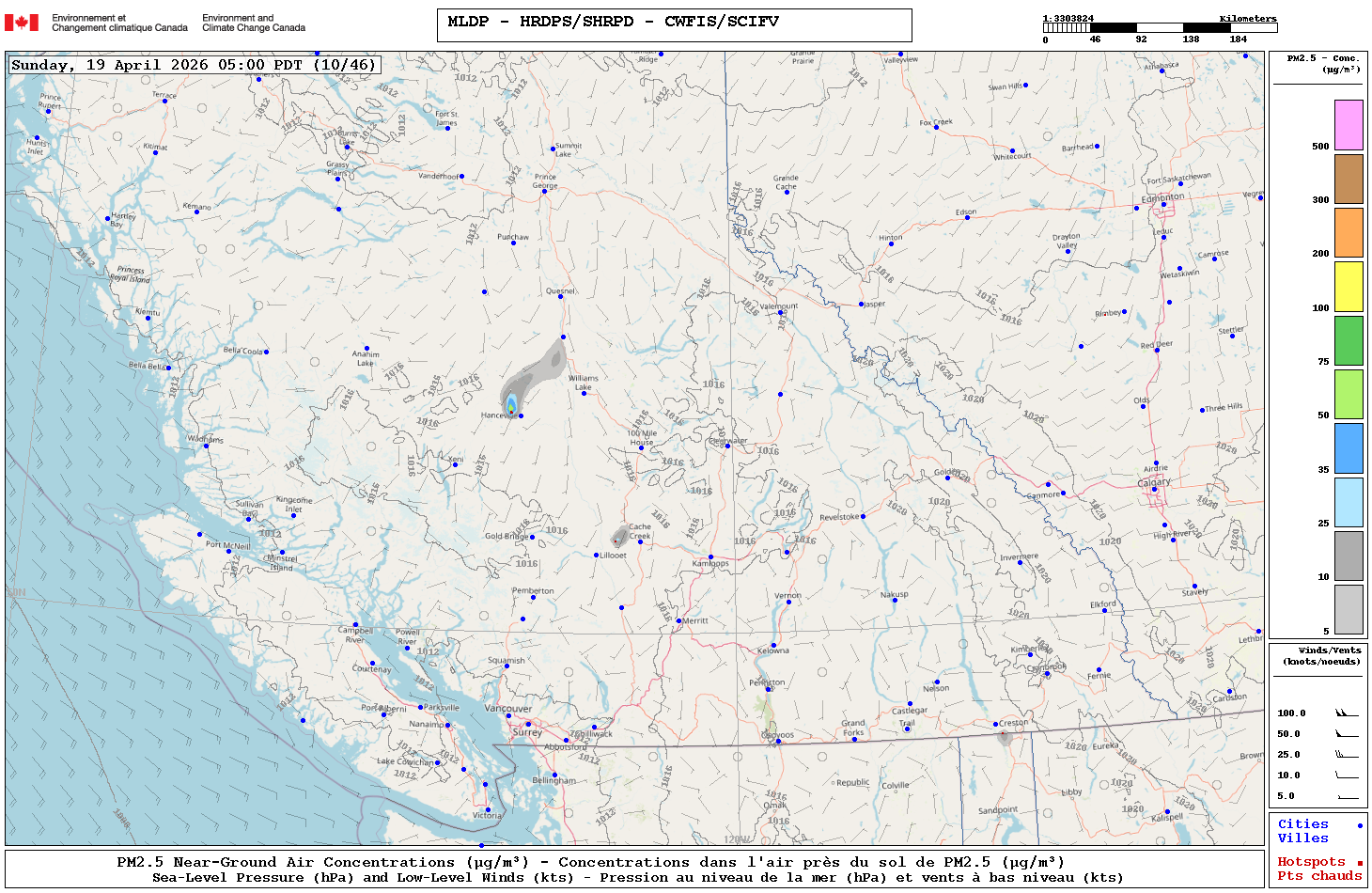
Task: Click the blue Cities dot in legend
Action: pyautogui.click(x=1359, y=825)
